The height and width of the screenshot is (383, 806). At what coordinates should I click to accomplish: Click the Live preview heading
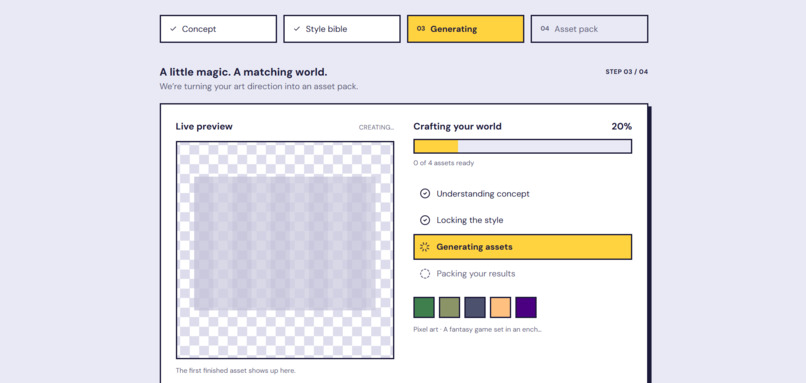coord(204,126)
